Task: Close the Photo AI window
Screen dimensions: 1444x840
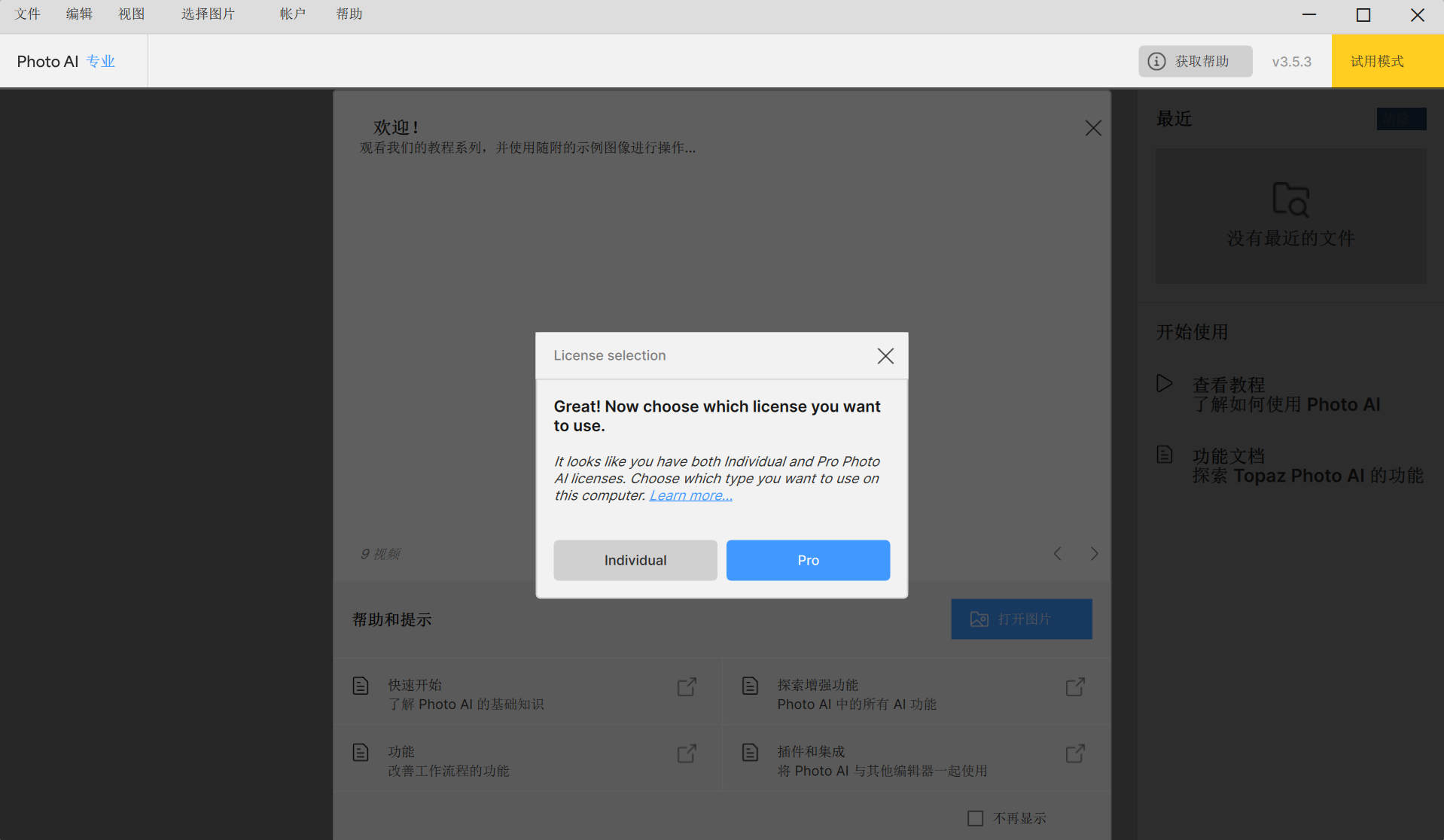Action: click(1417, 14)
